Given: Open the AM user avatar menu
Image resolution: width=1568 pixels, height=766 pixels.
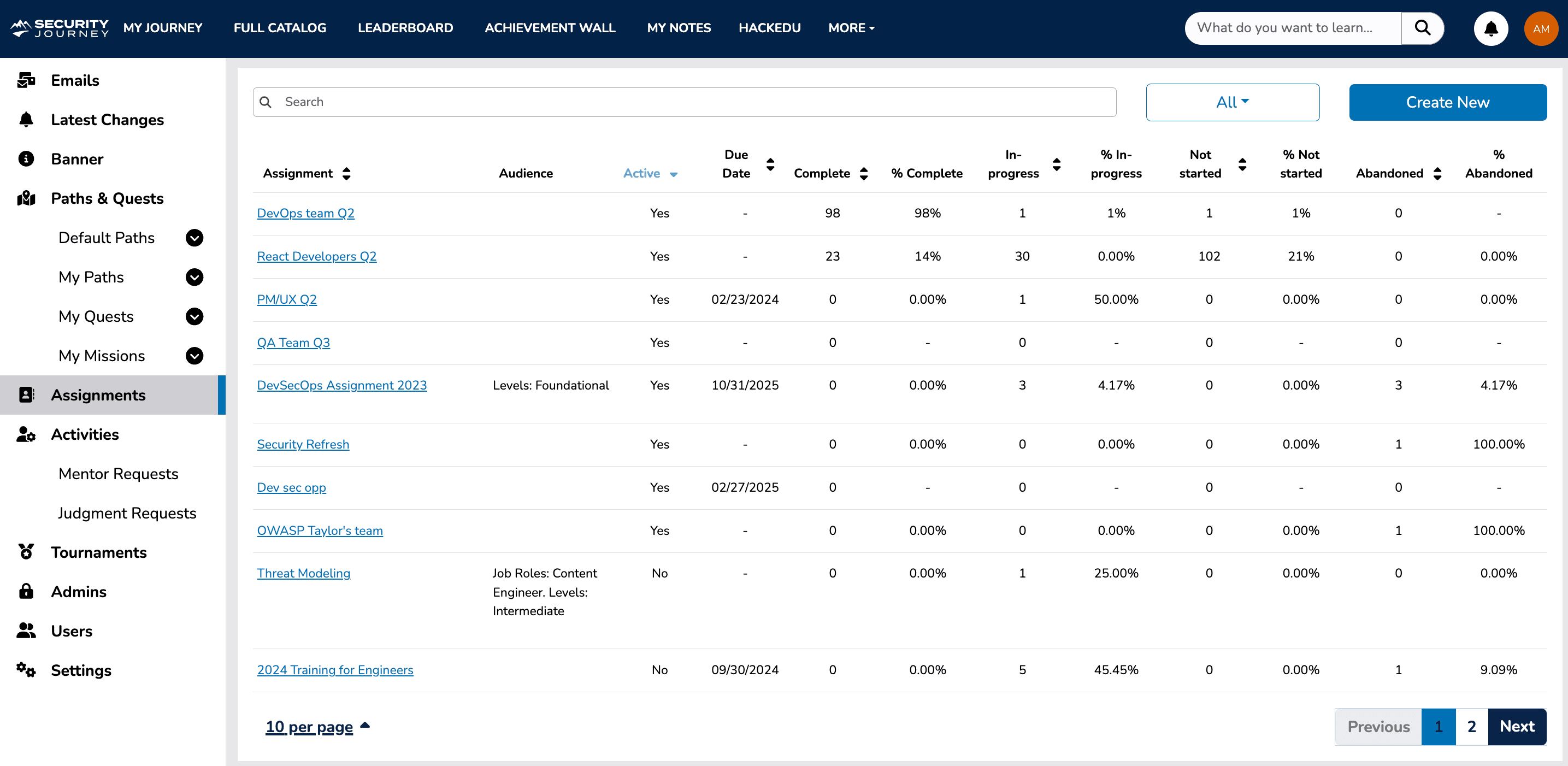Looking at the screenshot, I should click(1540, 28).
